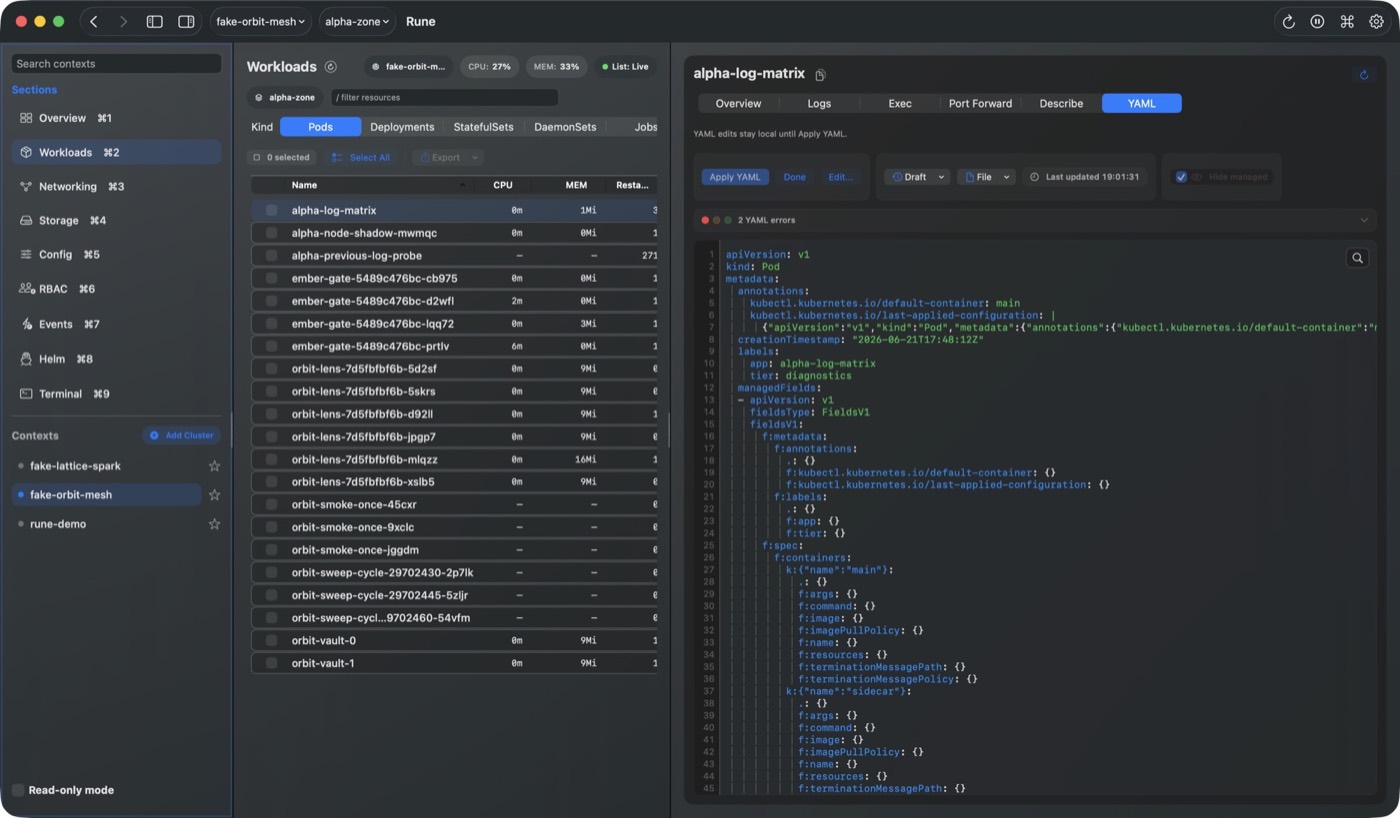Click the Last updated clock indicator
1400x818 pixels.
pyautogui.click(x=1084, y=177)
